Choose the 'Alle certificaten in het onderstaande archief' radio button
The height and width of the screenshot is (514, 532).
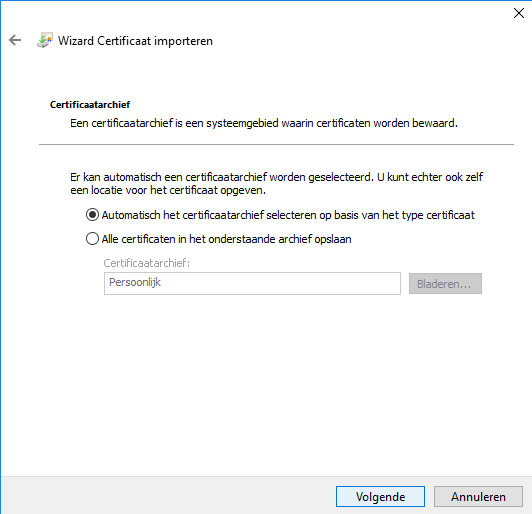point(92,239)
